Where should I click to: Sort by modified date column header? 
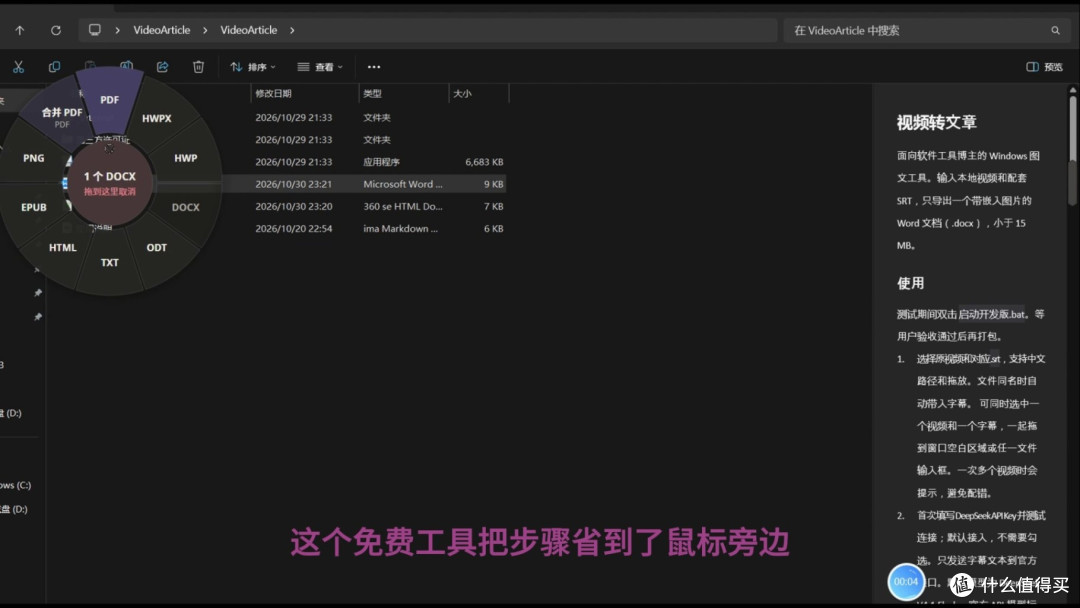pos(304,93)
